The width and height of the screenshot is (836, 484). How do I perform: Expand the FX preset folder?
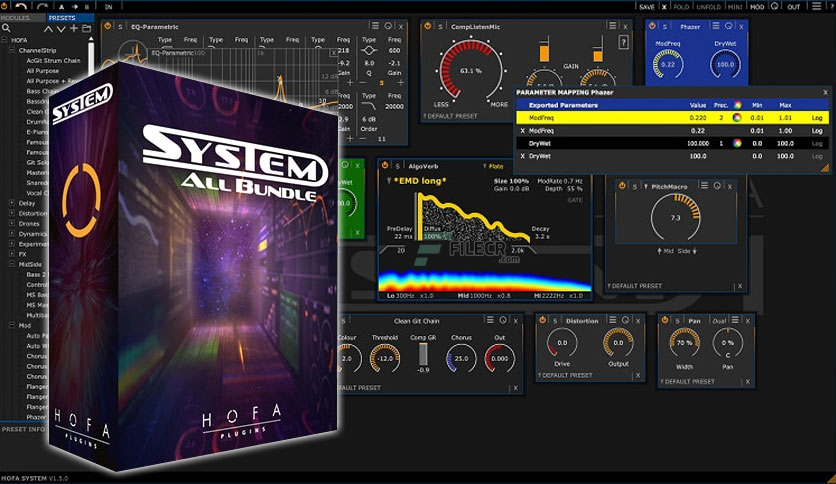coord(12,254)
